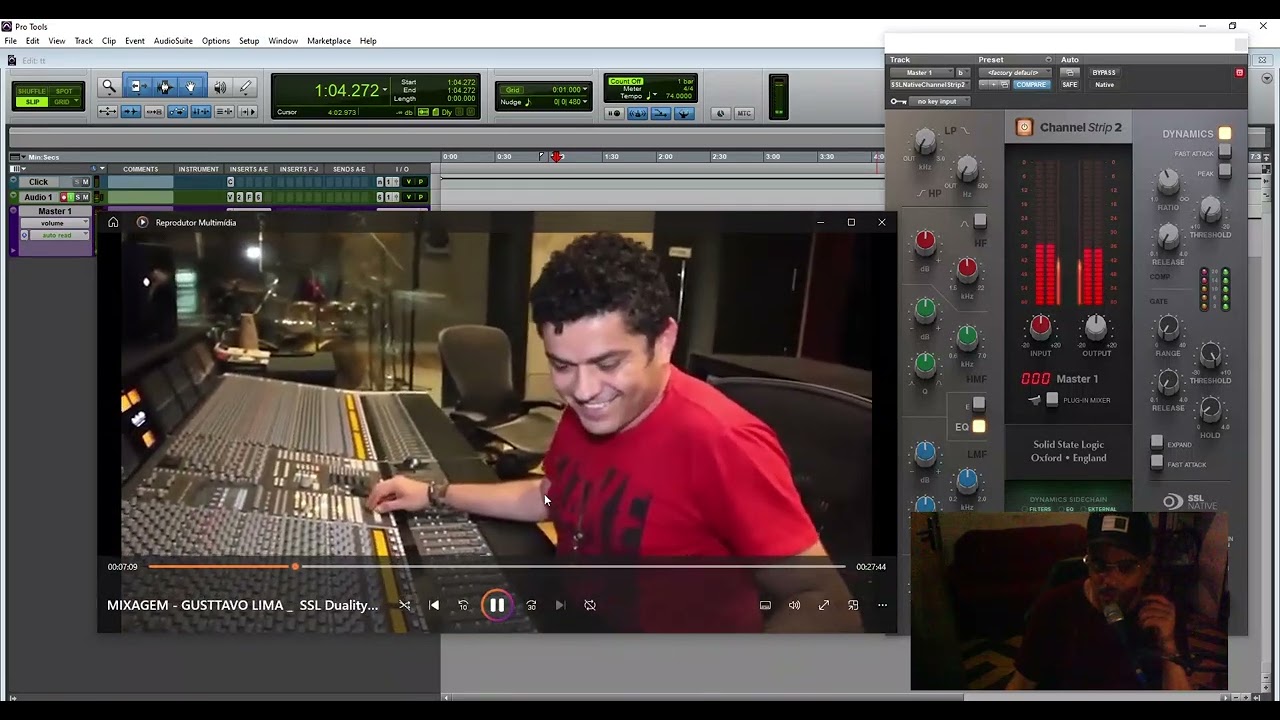
Task: Enable SPOT edit mode
Action: point(64,91)
